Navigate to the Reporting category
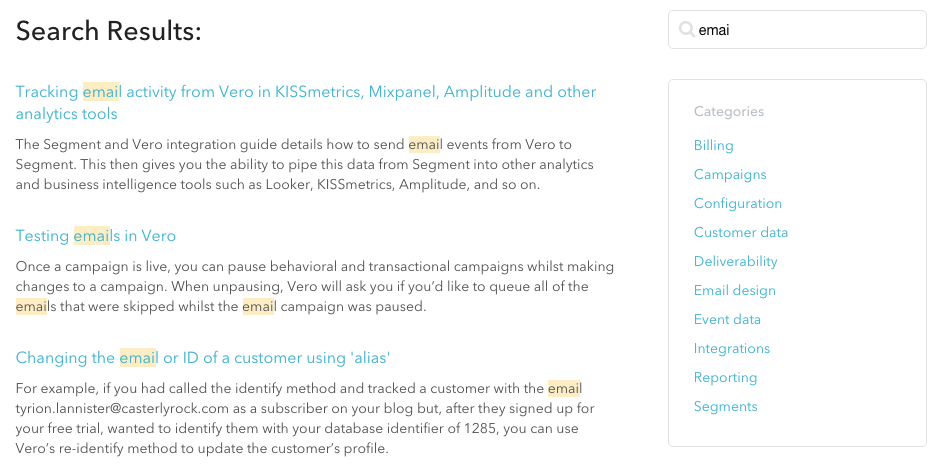The height and width of the screenshot is (466, 936). [725, 377]
